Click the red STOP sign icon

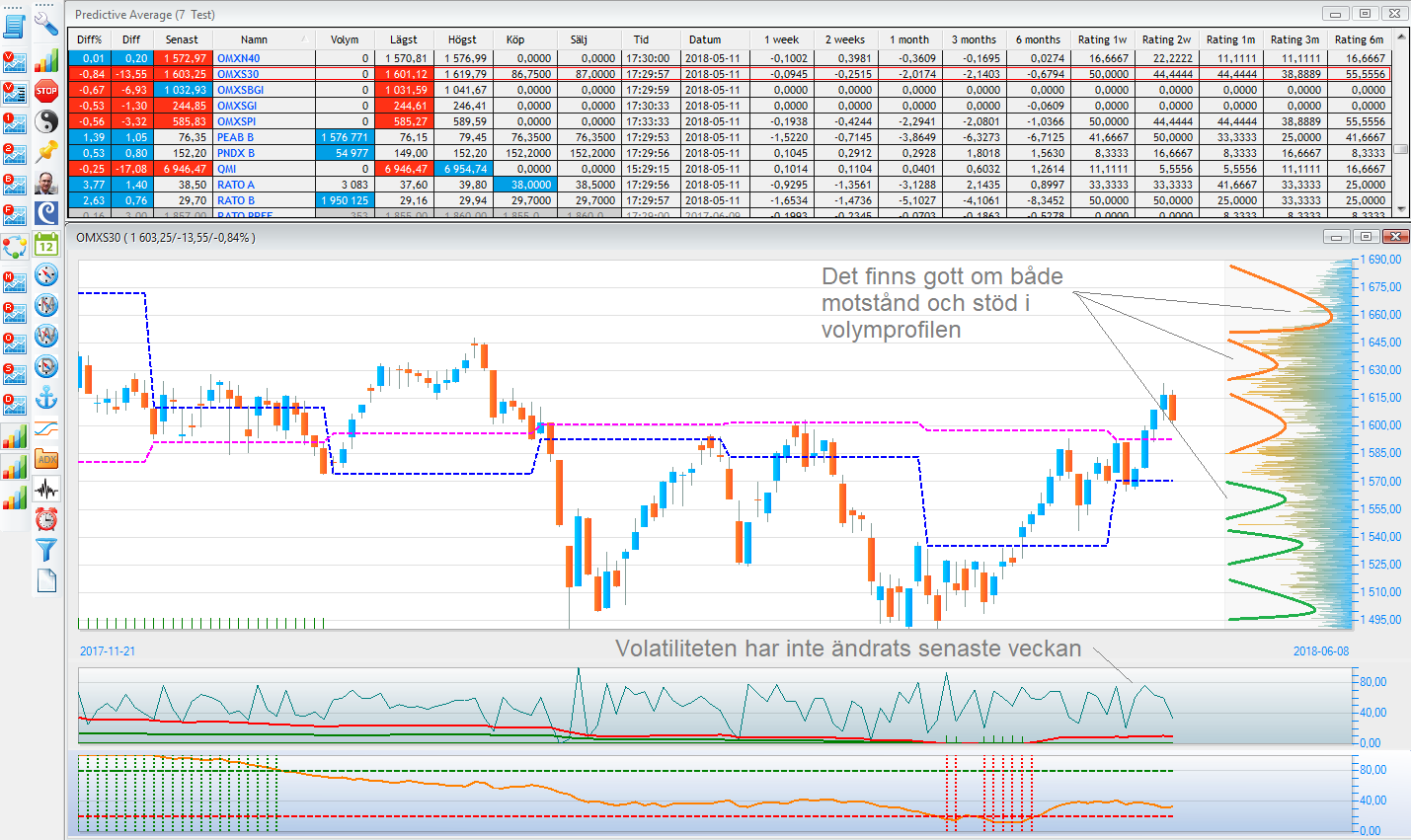[46, 91]
